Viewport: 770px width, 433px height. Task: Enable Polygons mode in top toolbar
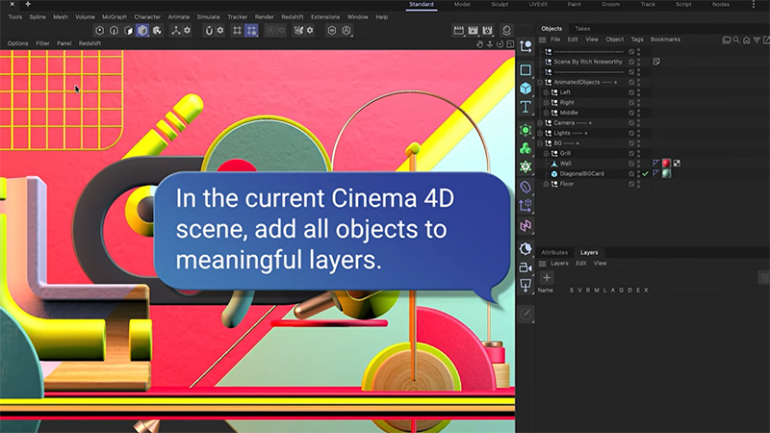(x=128, y=30)
